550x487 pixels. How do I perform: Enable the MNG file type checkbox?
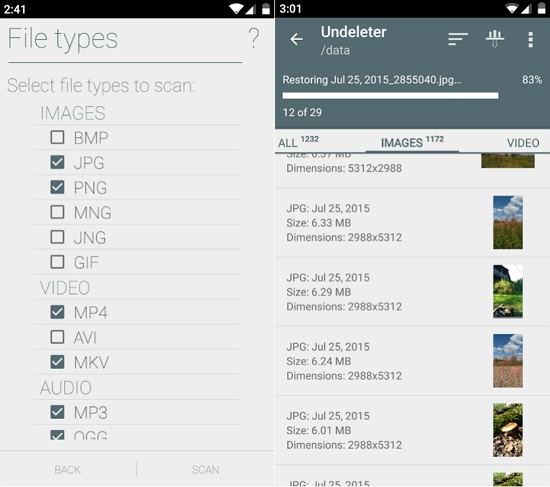click(x=57, y=212)
